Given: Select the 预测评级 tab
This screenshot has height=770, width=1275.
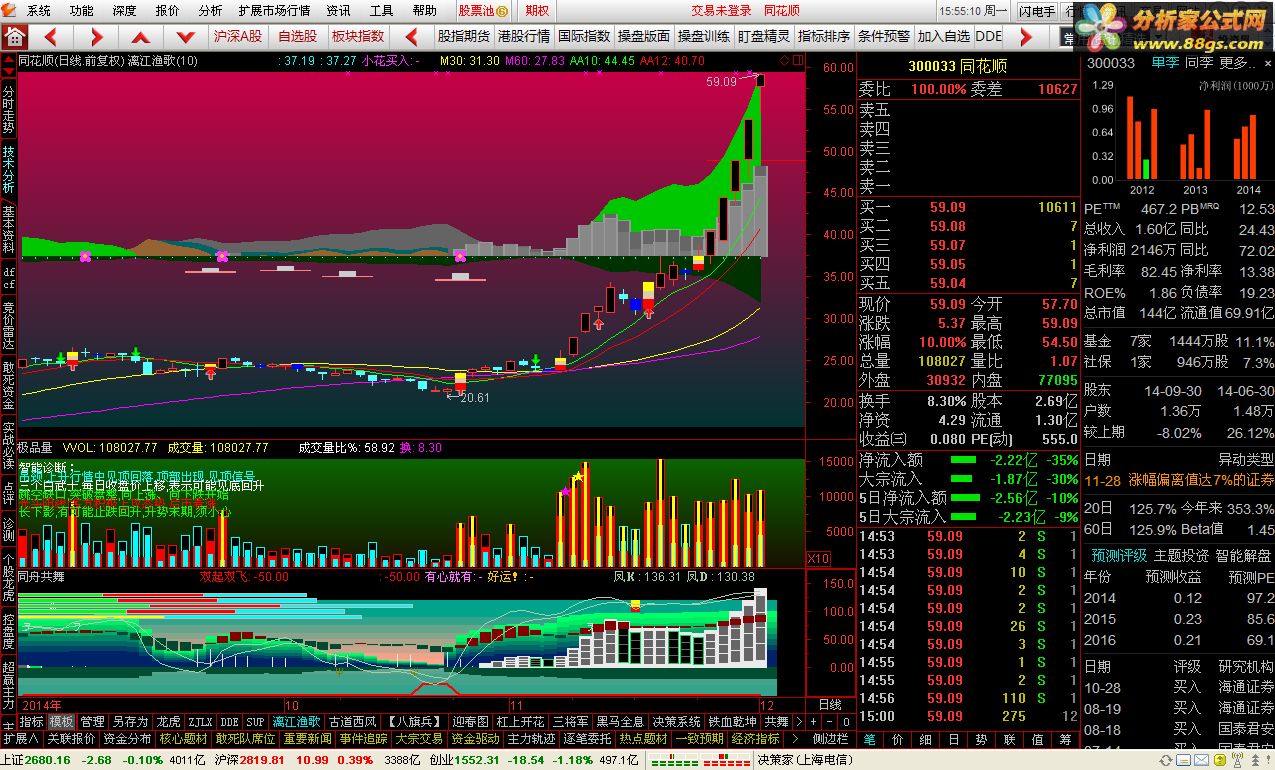Looking at the screenshot, I should coord(1119,556).
